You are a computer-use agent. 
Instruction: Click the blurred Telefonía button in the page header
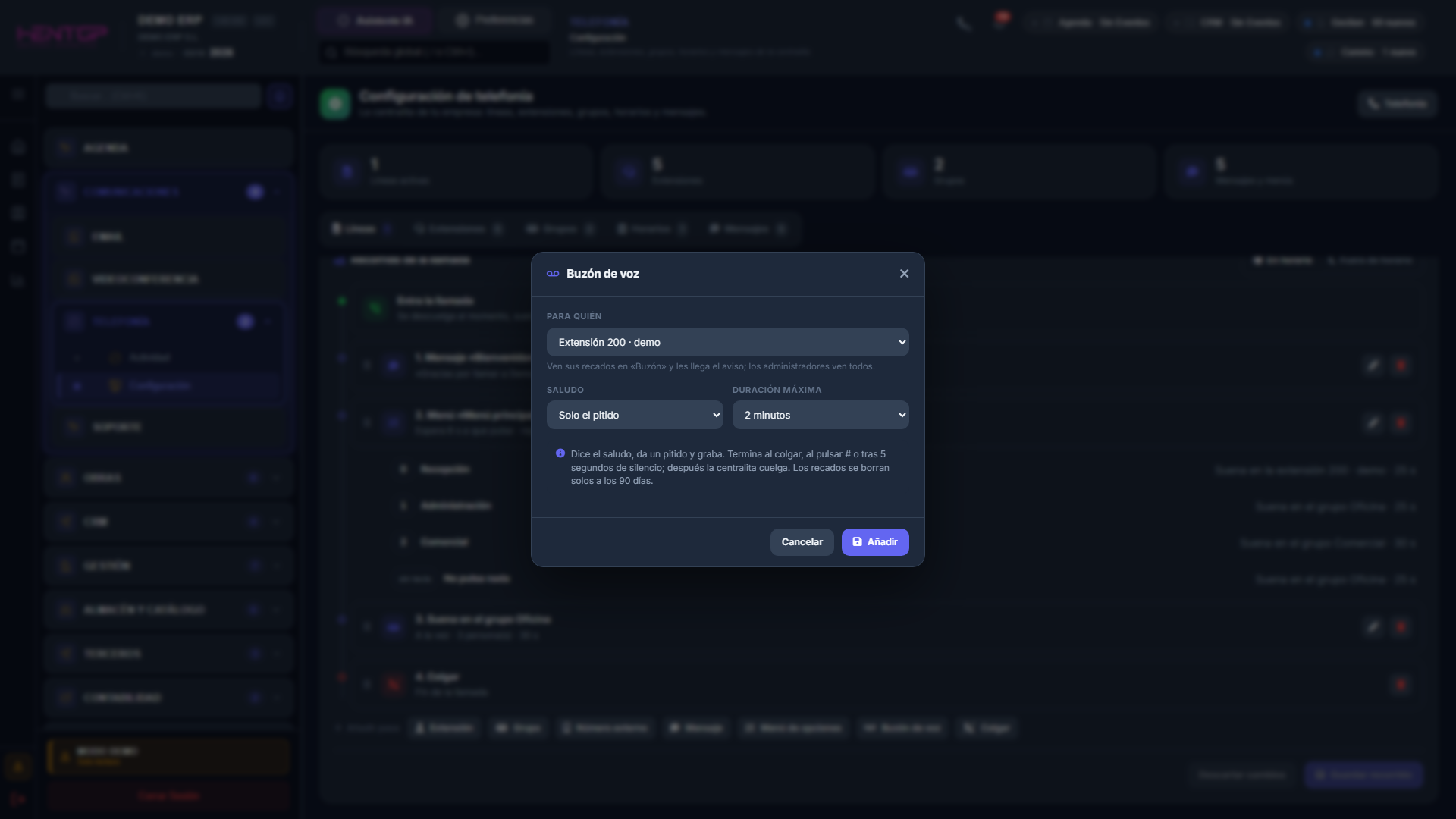point(1397,103)
